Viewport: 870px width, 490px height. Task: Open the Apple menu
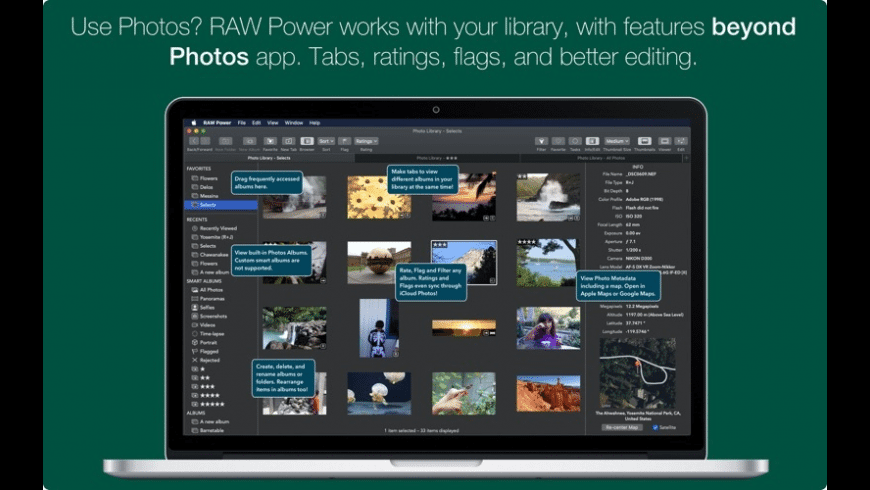tap(194, 123)
